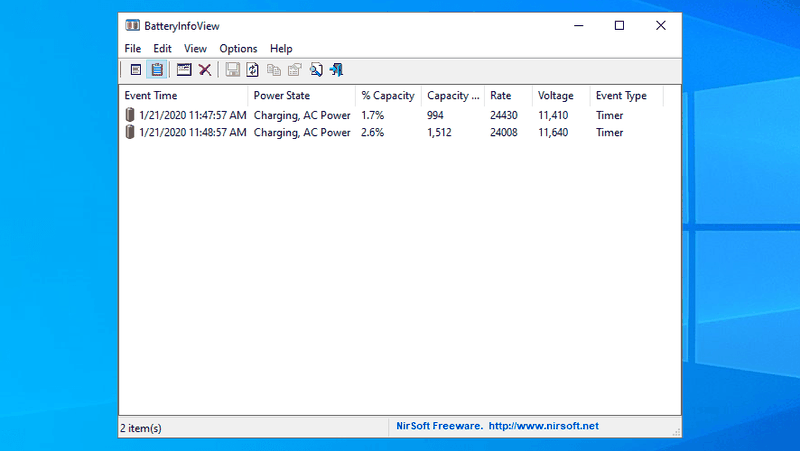Click the 2 item(s) status bar text

[x=141, y=428]
